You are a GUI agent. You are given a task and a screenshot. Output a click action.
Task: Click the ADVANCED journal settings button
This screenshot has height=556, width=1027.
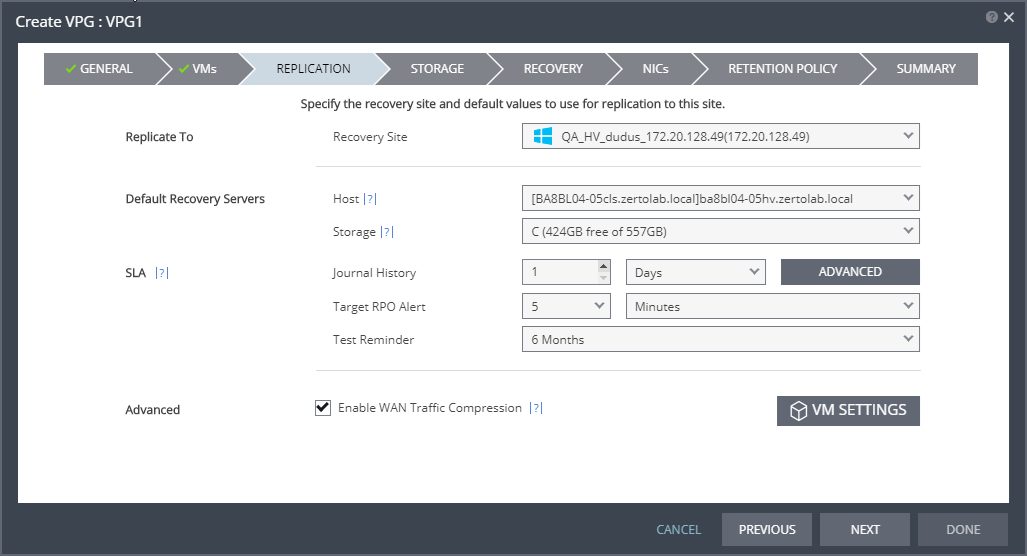(850, 272)
